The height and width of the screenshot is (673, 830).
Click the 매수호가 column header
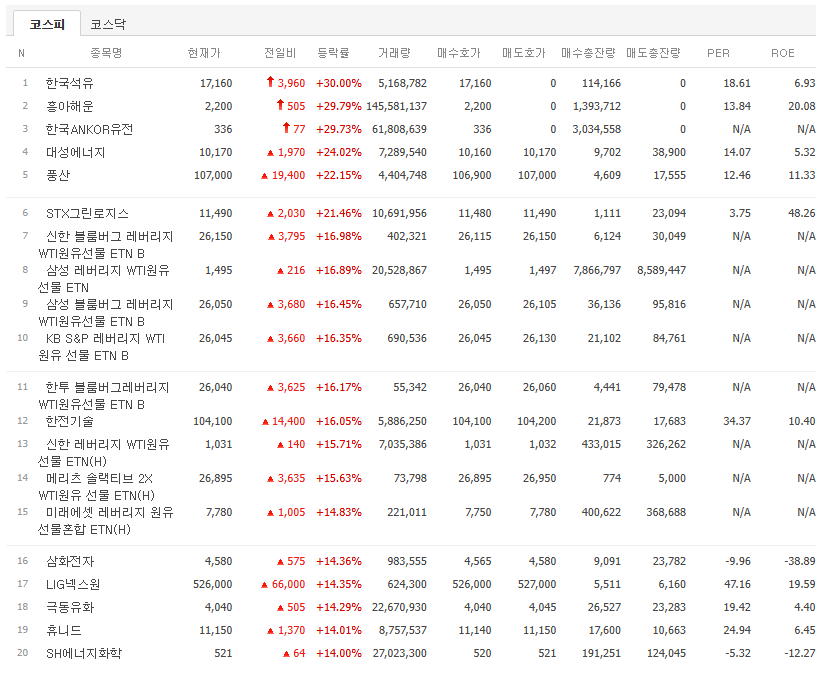click(x=458, y=53)
